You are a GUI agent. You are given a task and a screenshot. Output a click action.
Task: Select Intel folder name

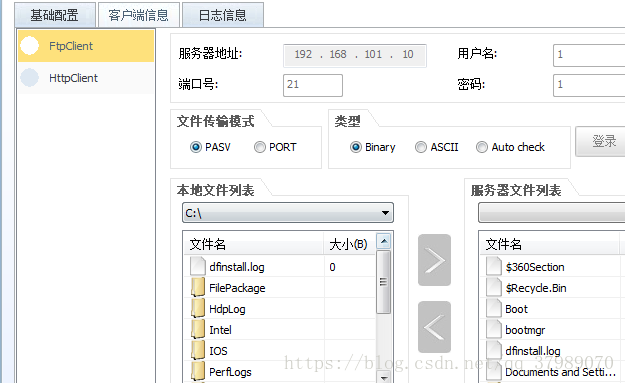(x=220, y=330)
